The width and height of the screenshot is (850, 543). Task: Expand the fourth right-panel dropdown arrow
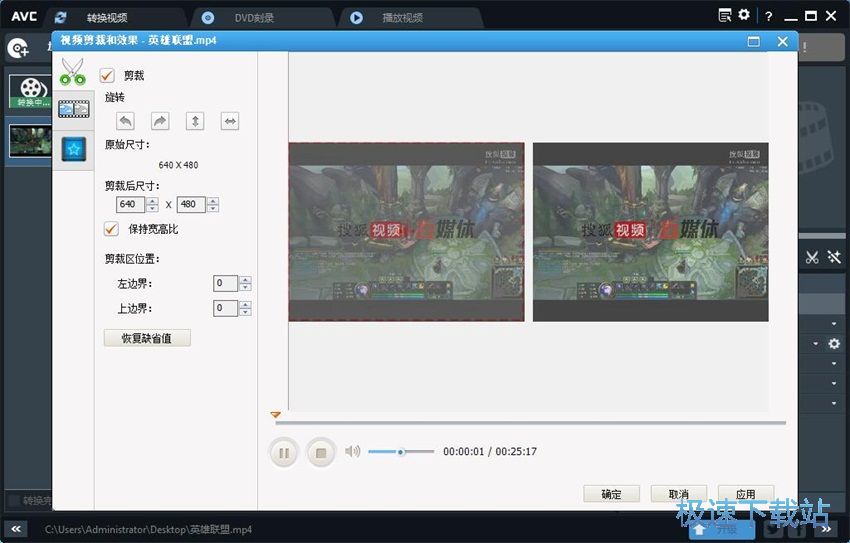[834, 384]
